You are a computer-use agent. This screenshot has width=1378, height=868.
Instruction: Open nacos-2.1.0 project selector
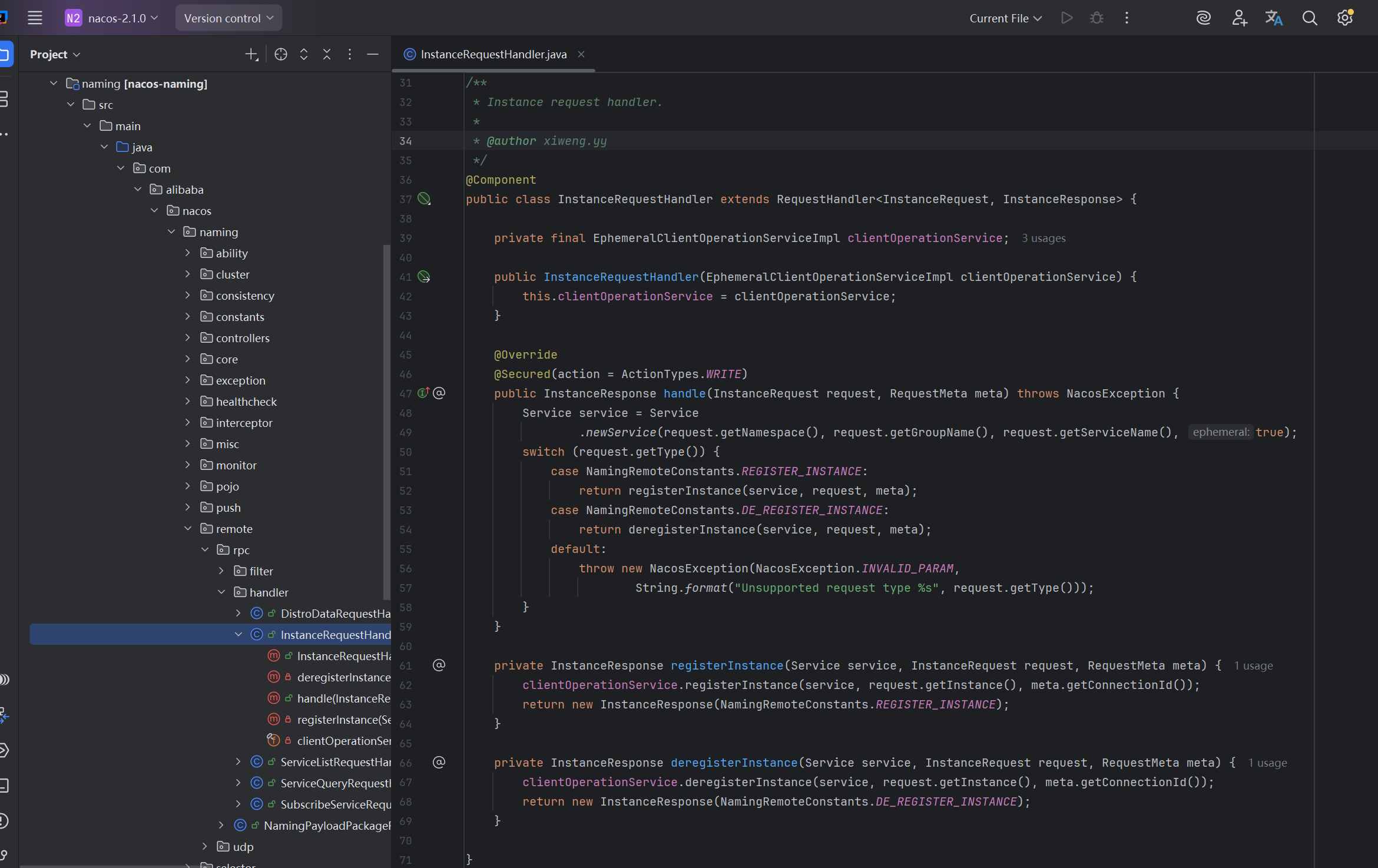pos(112,18)
